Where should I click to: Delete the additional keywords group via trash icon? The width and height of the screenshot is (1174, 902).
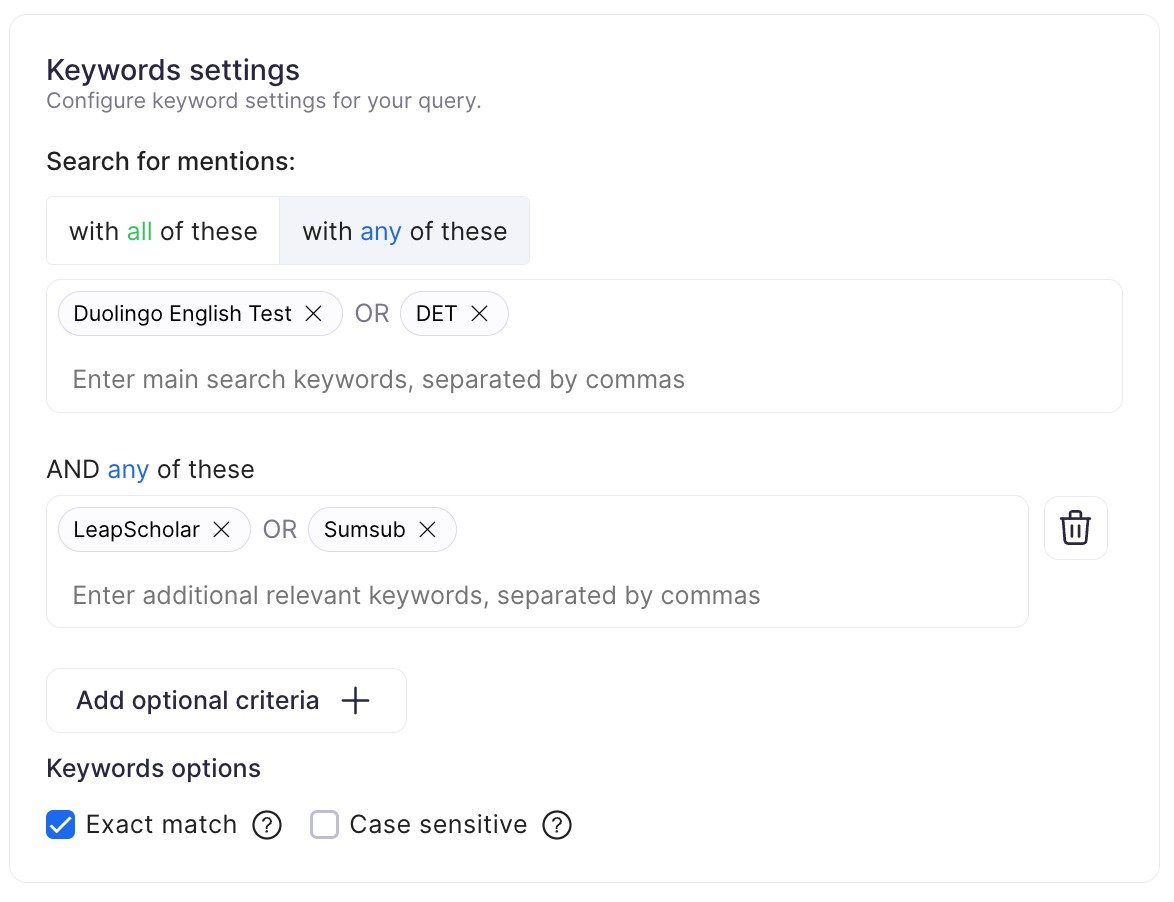[x=1075, y=528]
